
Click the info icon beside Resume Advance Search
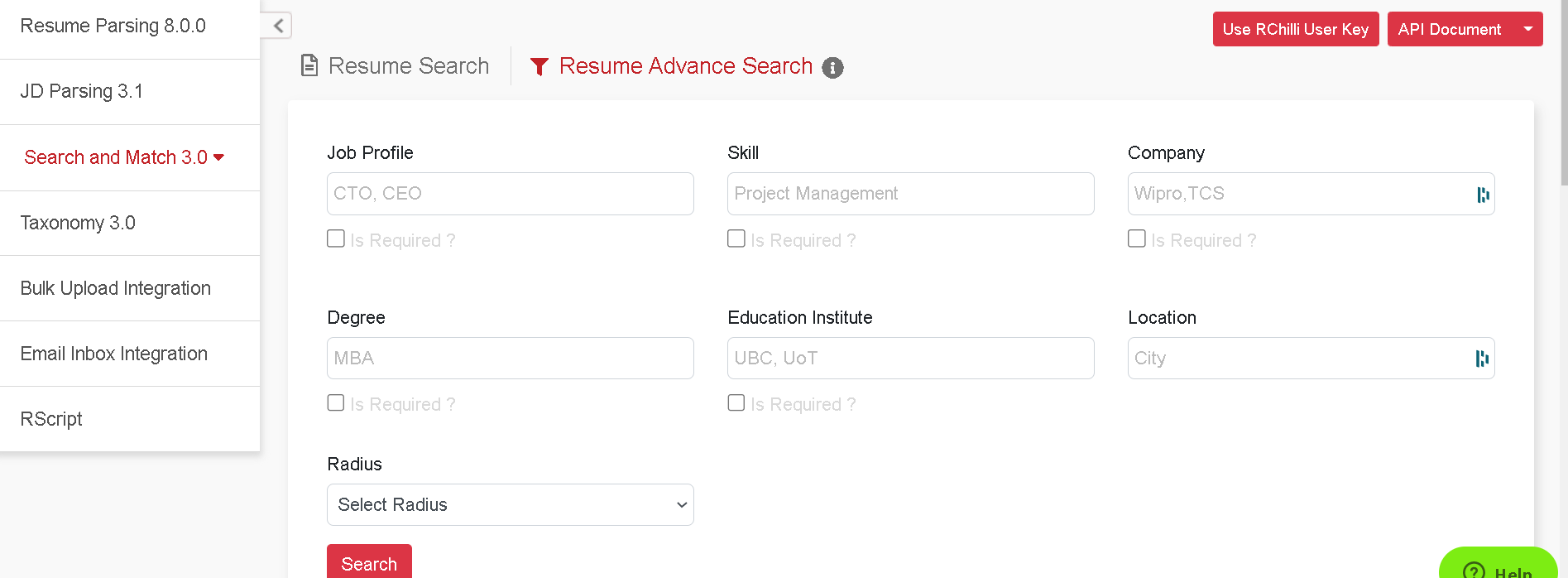(x=832, y=68)
